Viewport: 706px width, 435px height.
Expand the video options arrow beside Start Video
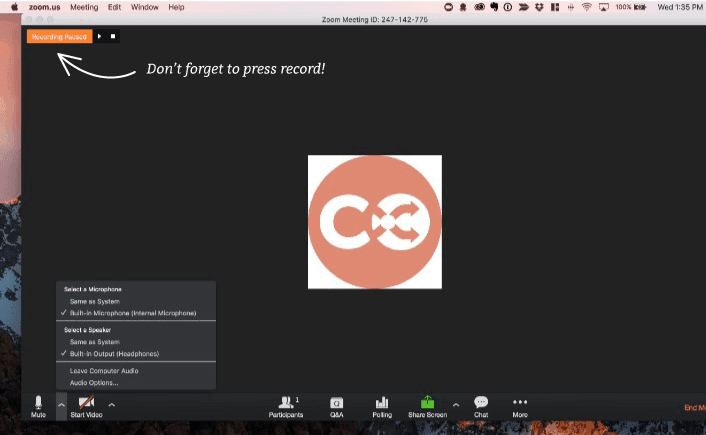[x=111, y=404]
